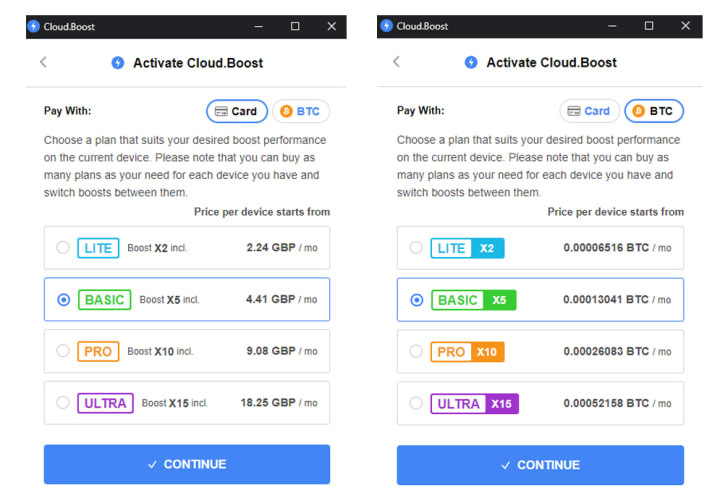Click CONTINUE button in right window
The image size is (720, 498).
tap(540, 465)
